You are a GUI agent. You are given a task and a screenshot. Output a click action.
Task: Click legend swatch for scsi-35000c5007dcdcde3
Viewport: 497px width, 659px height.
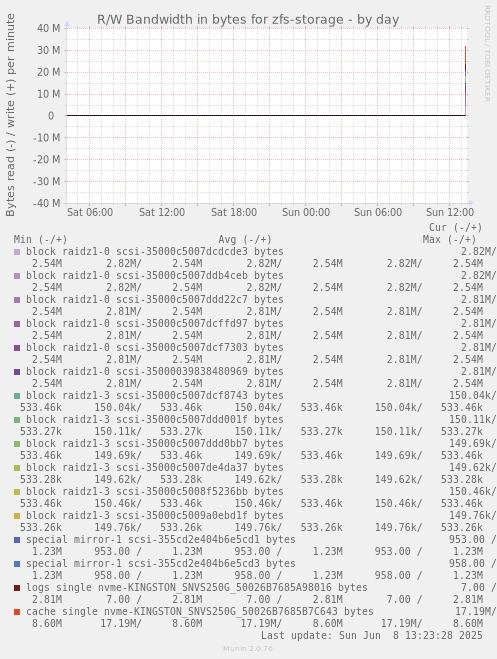[x=17, y=252]
